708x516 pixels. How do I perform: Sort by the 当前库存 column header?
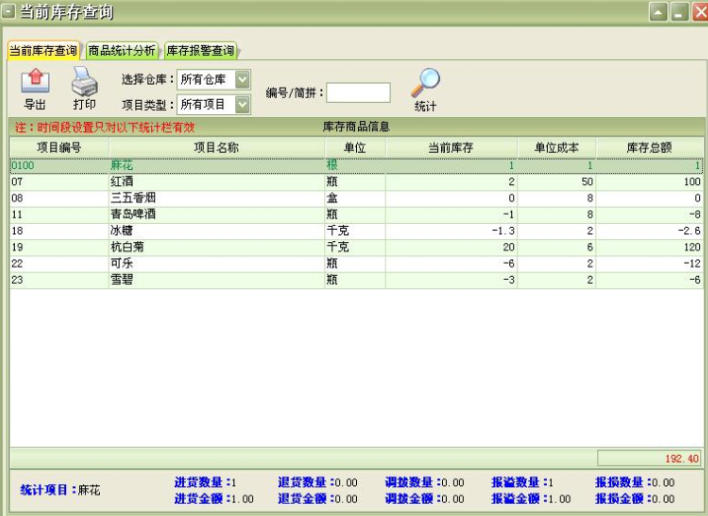451,148
